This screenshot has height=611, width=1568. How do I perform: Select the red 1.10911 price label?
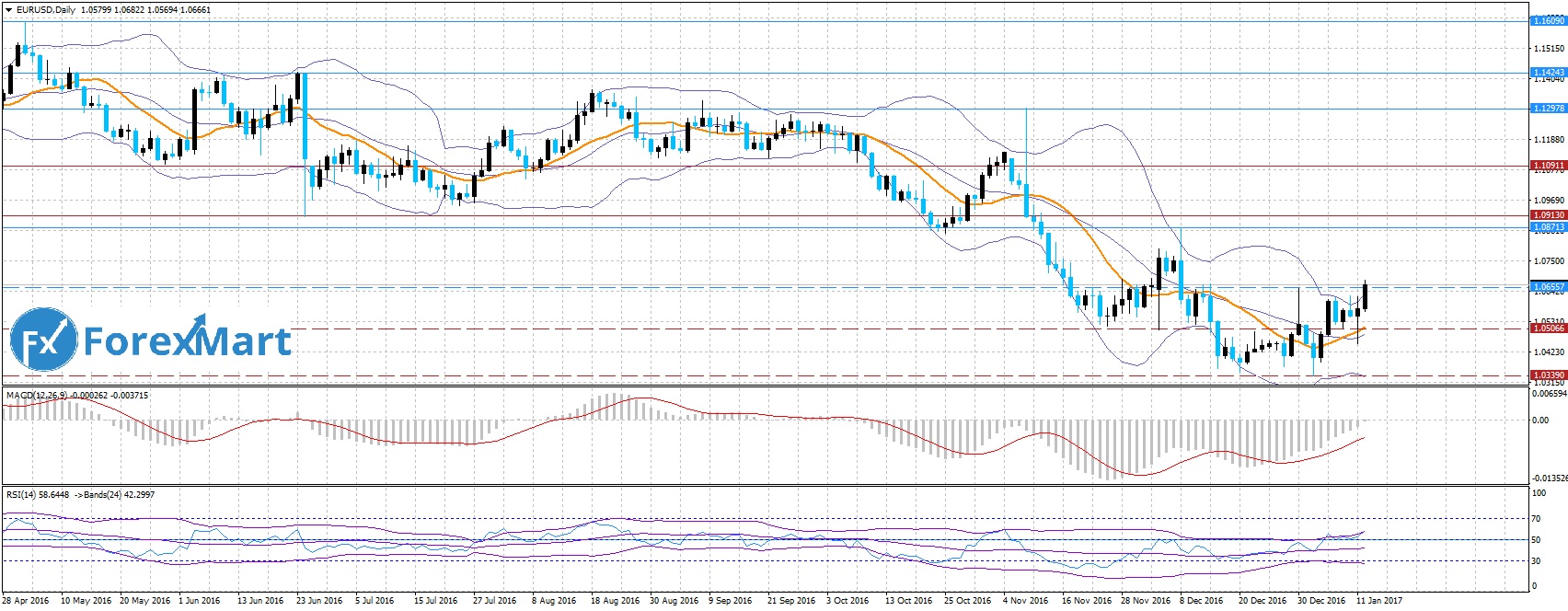pos(1548,167)
